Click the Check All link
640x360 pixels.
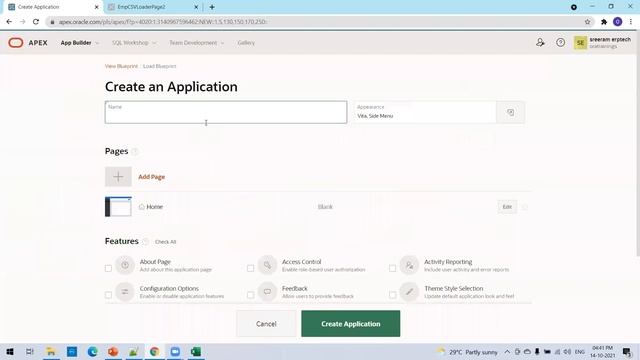(165, 242)
